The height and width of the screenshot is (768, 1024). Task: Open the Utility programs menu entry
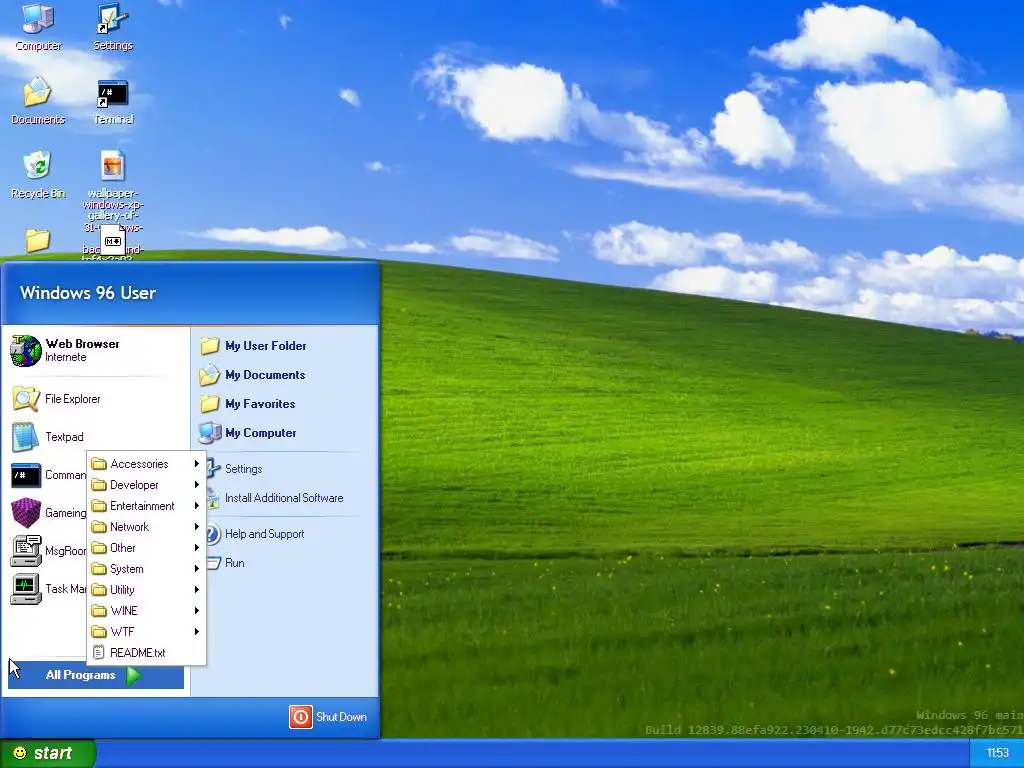point(146,590)
